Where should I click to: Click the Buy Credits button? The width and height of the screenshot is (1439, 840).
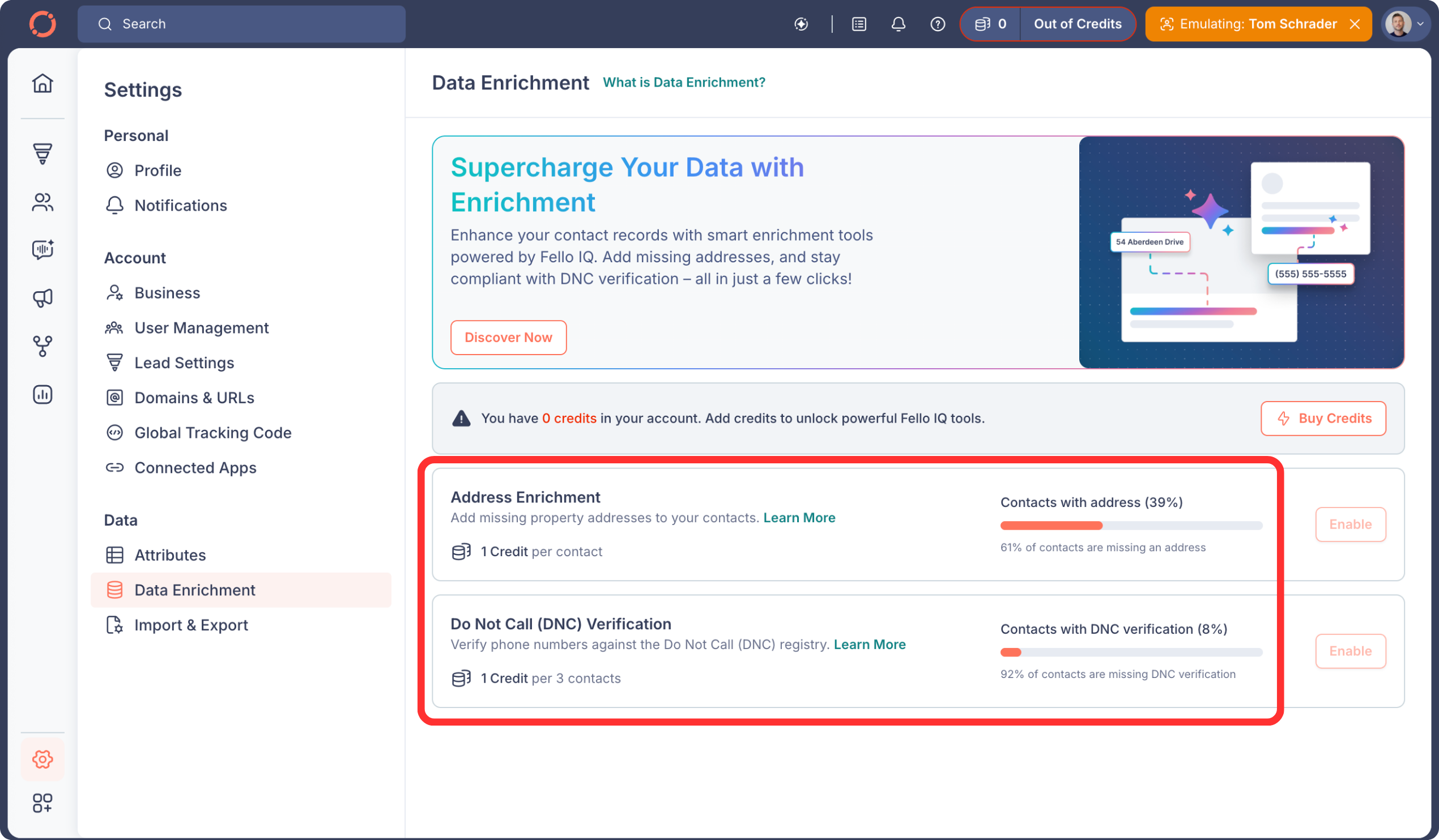(1323, 418)
